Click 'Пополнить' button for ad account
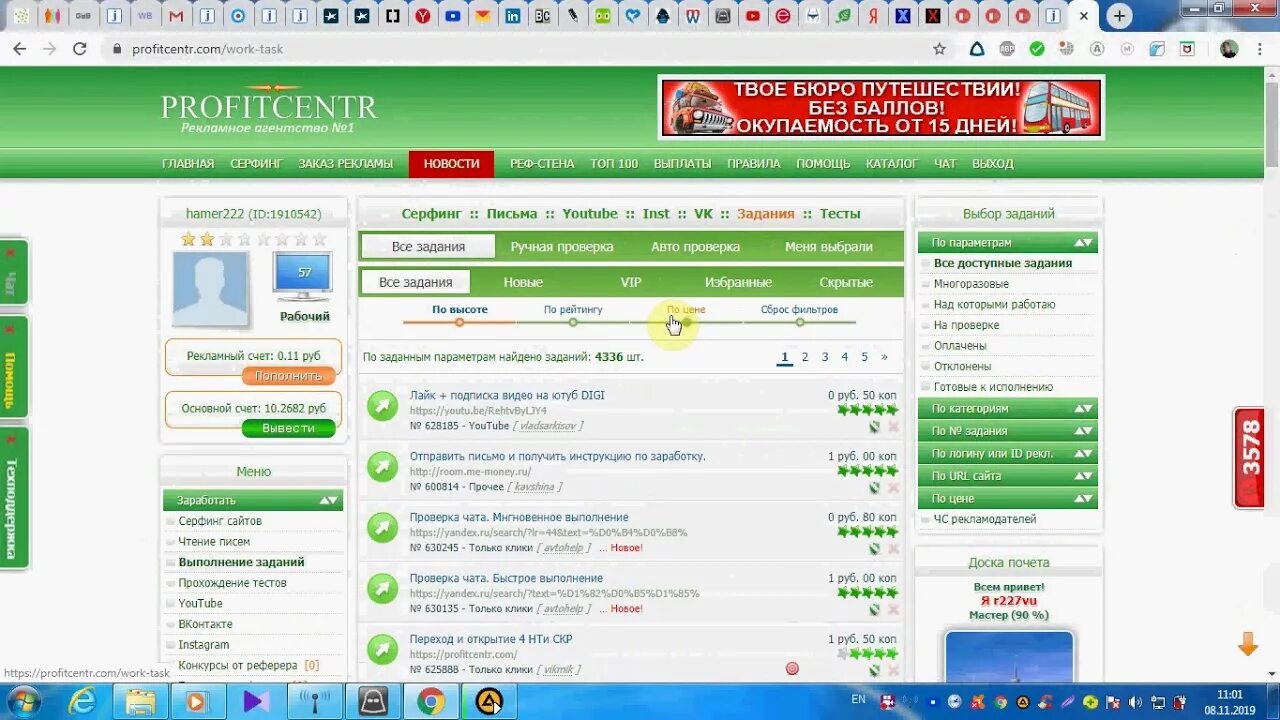The image size is (1280, 720). pos(288,376)
